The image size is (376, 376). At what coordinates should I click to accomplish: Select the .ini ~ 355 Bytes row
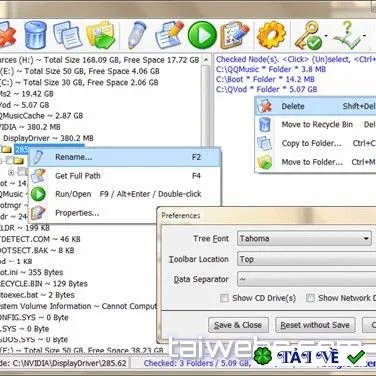click(x=31, y=272)
